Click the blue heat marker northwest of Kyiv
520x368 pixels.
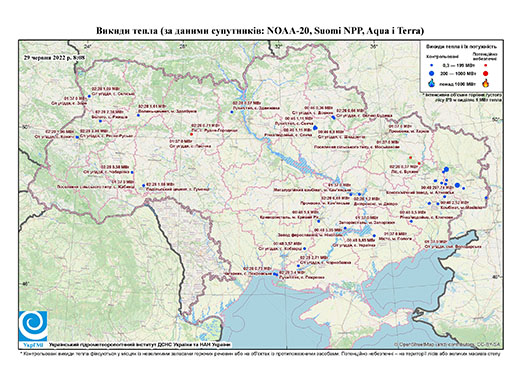(232, 112)
